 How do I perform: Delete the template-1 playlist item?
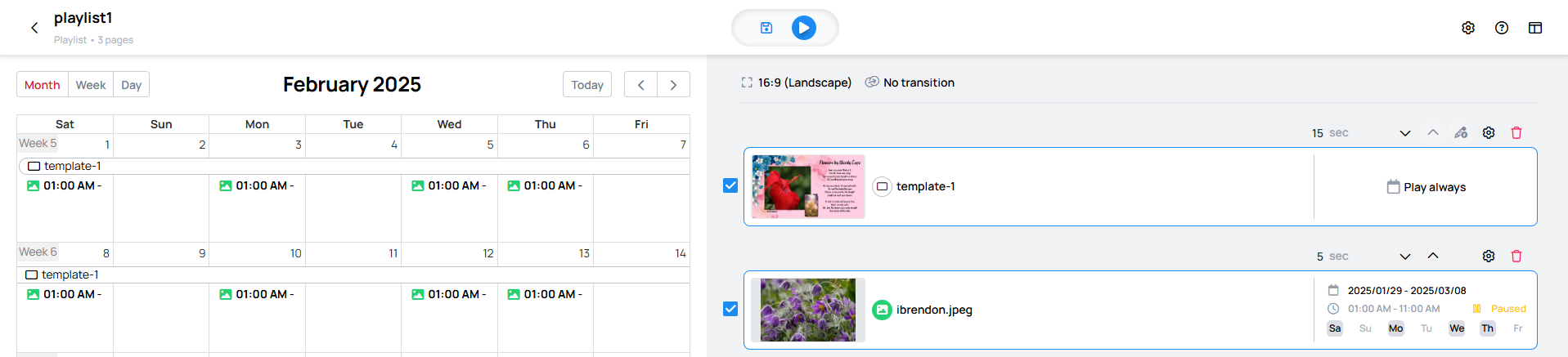coord(1516,133)
